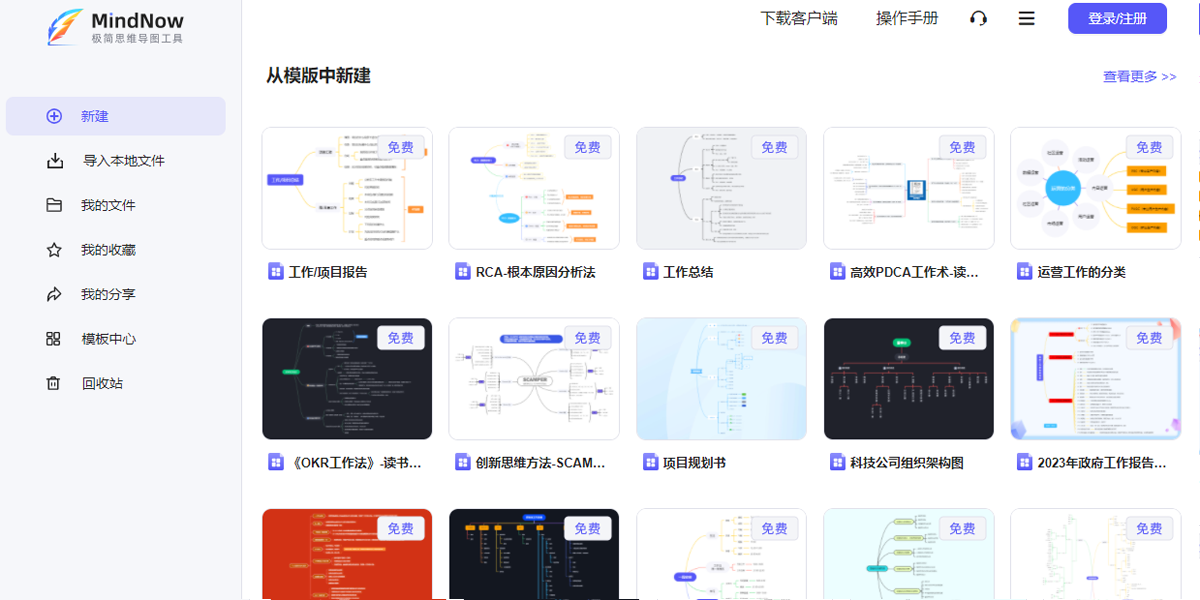Expand templates with 查看更多 link

point(1139,76)
